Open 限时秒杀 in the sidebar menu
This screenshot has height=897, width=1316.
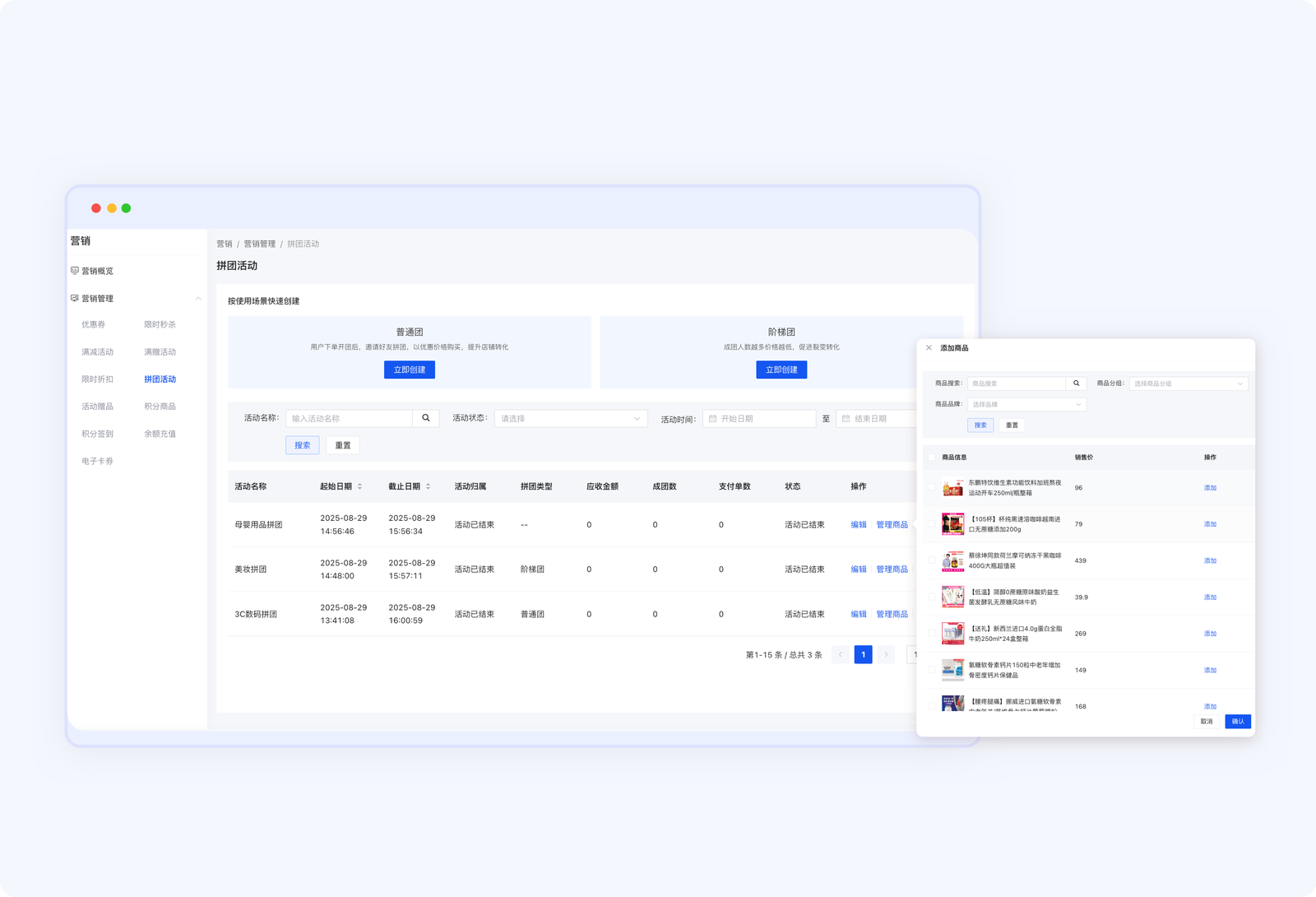[x=160, y=325]
